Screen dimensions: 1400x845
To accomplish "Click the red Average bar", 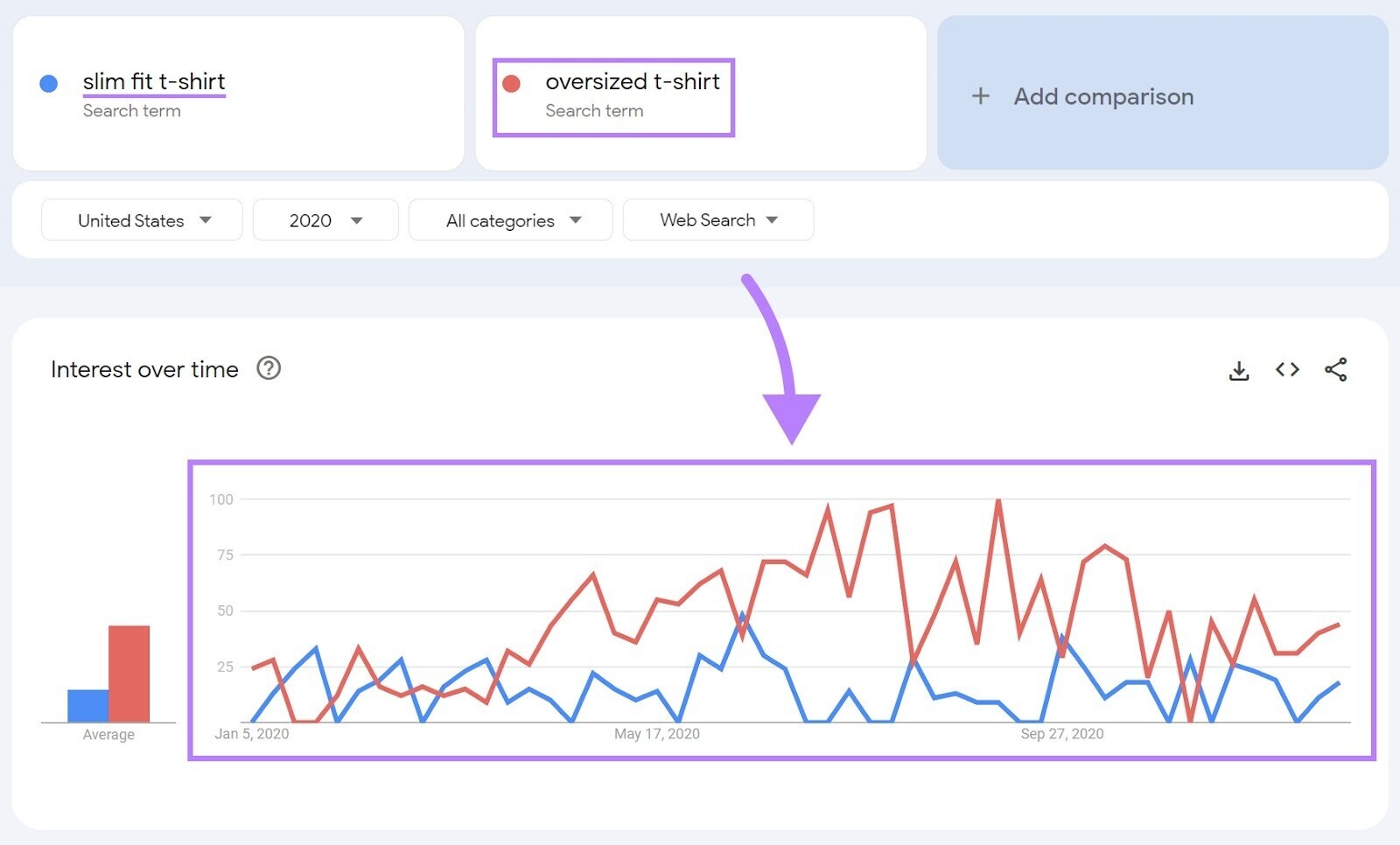I will point(129,674).
